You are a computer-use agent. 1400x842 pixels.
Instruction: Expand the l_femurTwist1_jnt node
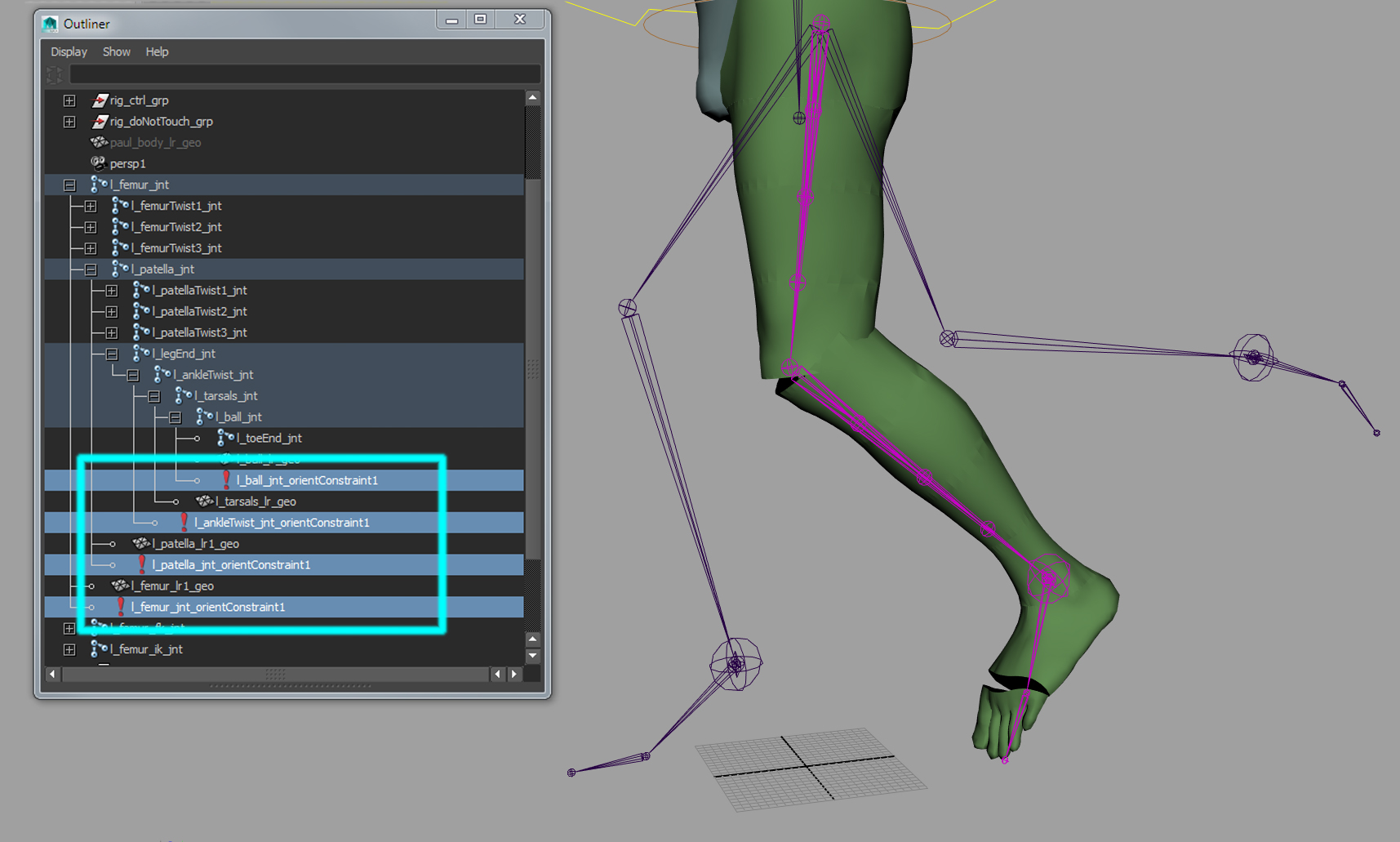coord(91,207)
